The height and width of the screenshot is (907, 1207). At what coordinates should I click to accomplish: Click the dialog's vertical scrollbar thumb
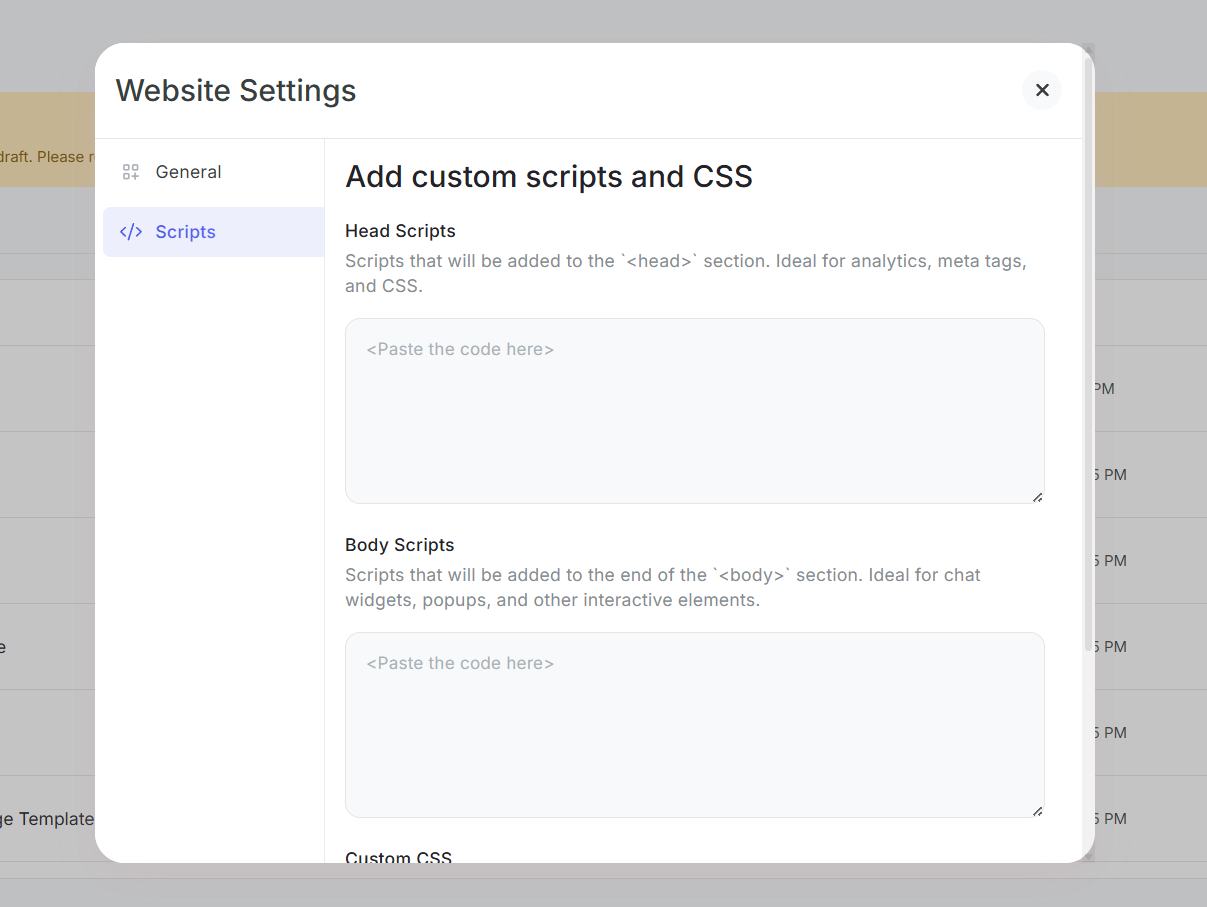pos(1088,350)
